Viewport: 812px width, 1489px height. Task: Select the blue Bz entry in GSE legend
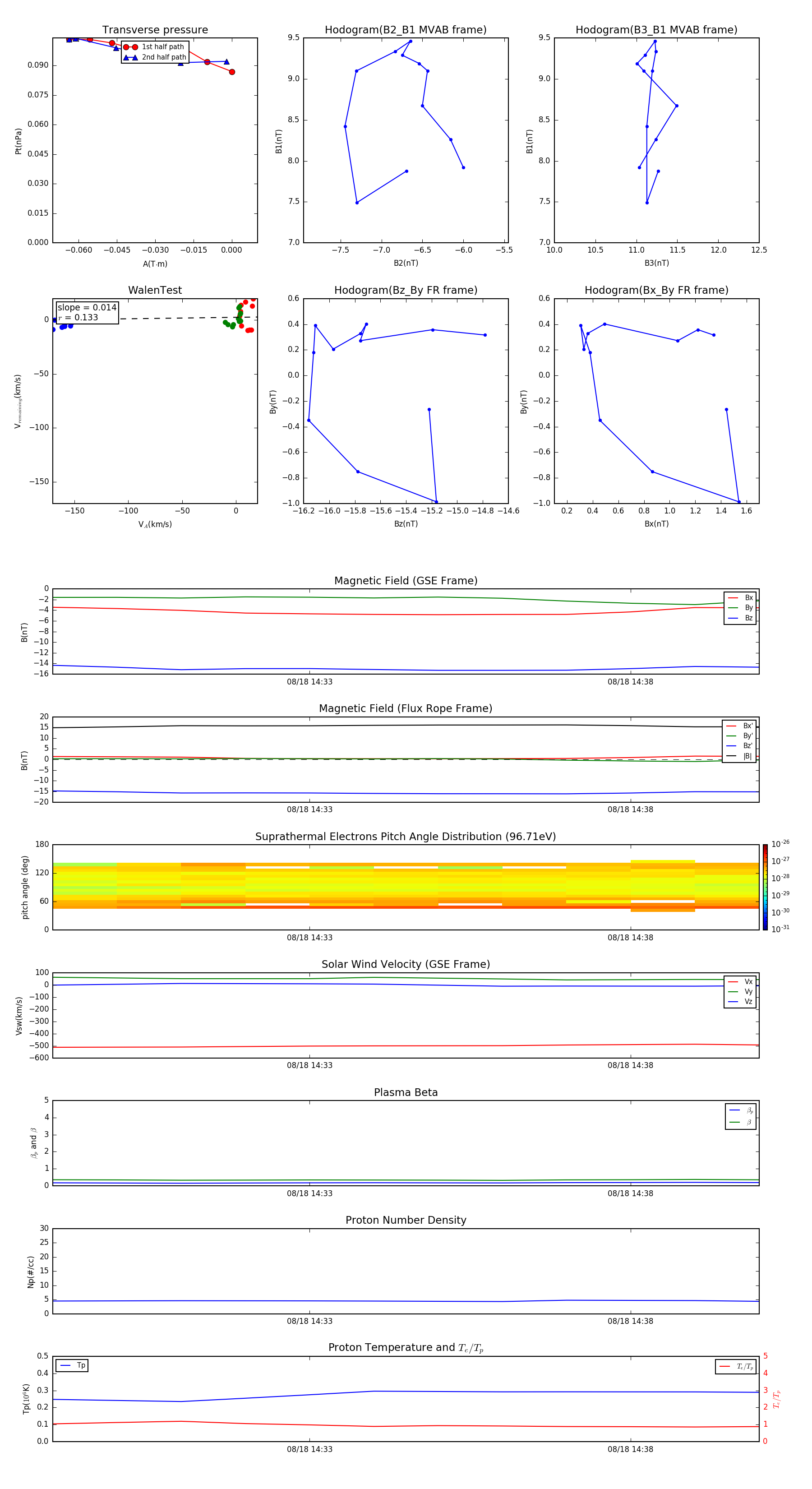click(740, 618)
